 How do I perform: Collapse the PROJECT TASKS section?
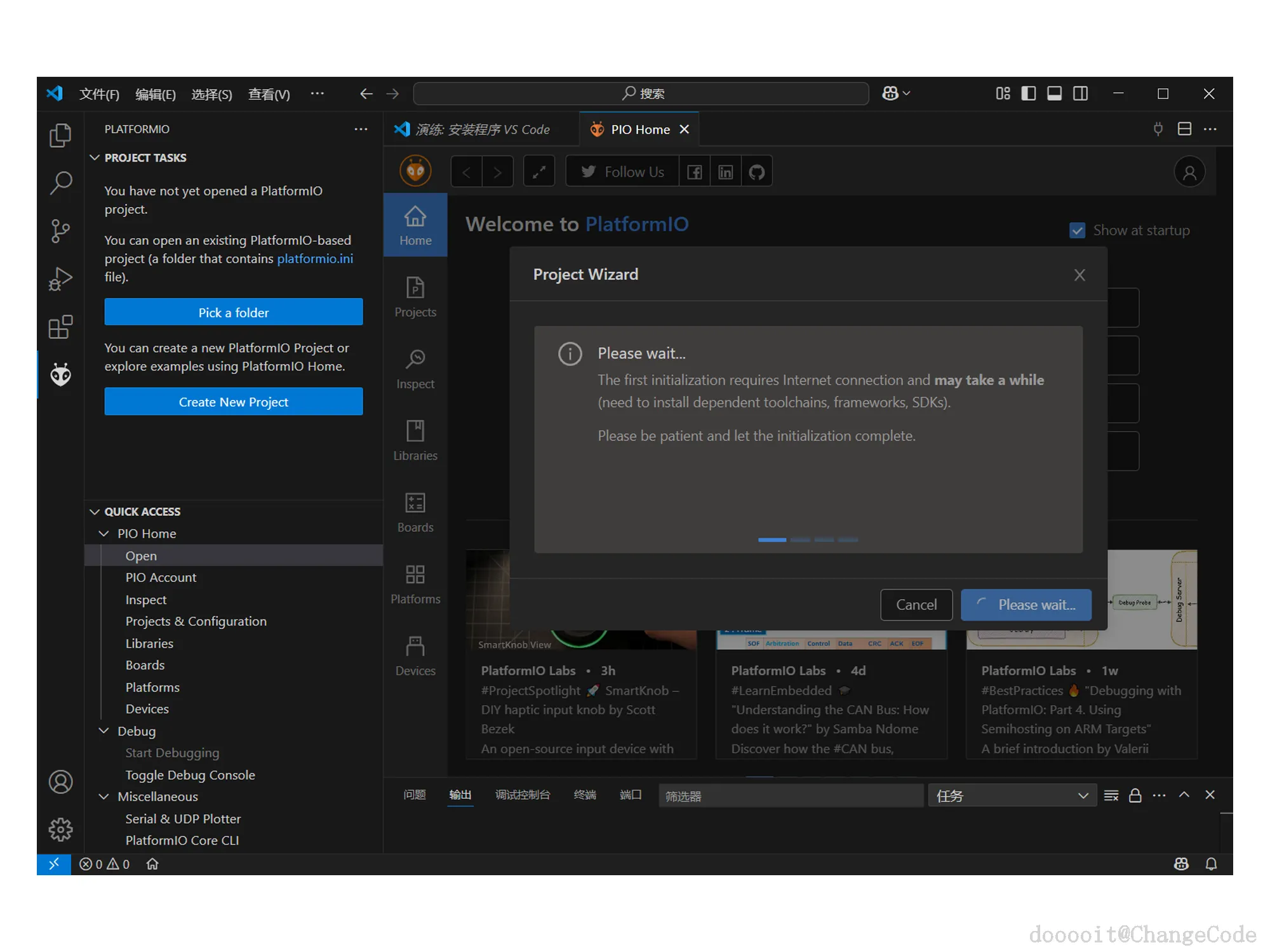tap(95, 157)
